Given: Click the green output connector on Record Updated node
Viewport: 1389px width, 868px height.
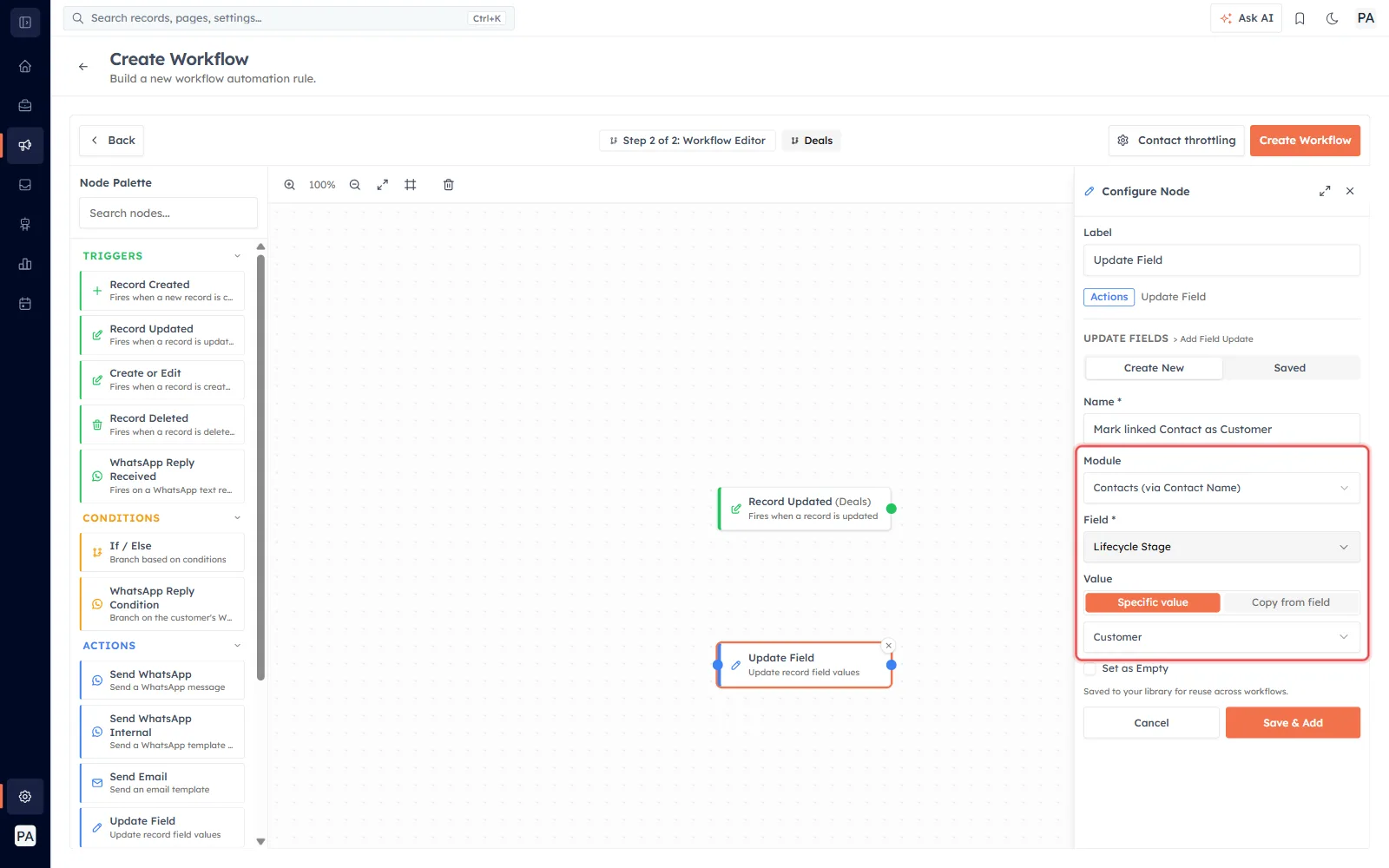Looking at the screenshot, I should [x=892, y=509].
